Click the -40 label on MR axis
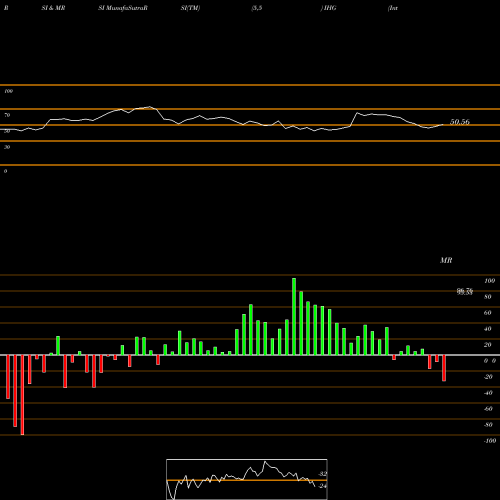The width and height of the screenshot is (500, 500). coord(488,393)
